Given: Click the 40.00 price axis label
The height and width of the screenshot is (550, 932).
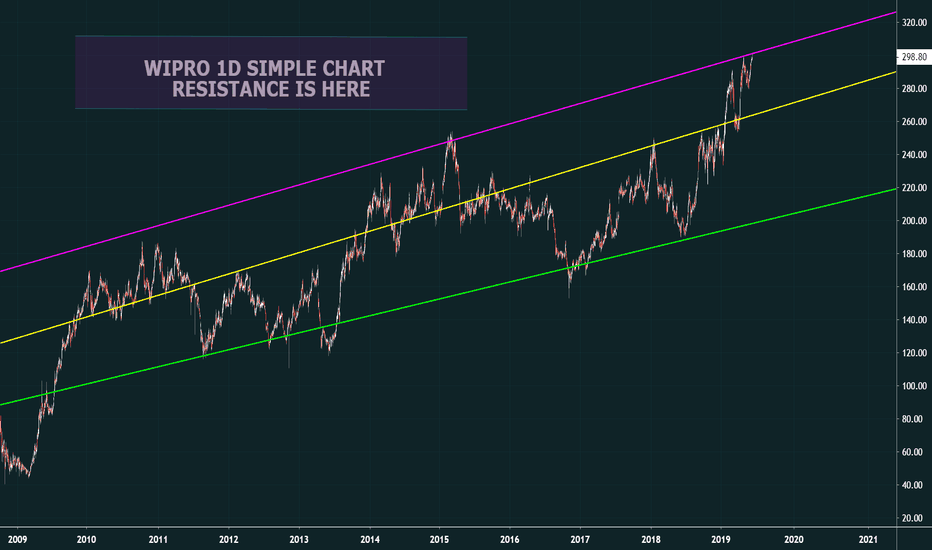Looking at the screenshot, I should tap(913, 485).
